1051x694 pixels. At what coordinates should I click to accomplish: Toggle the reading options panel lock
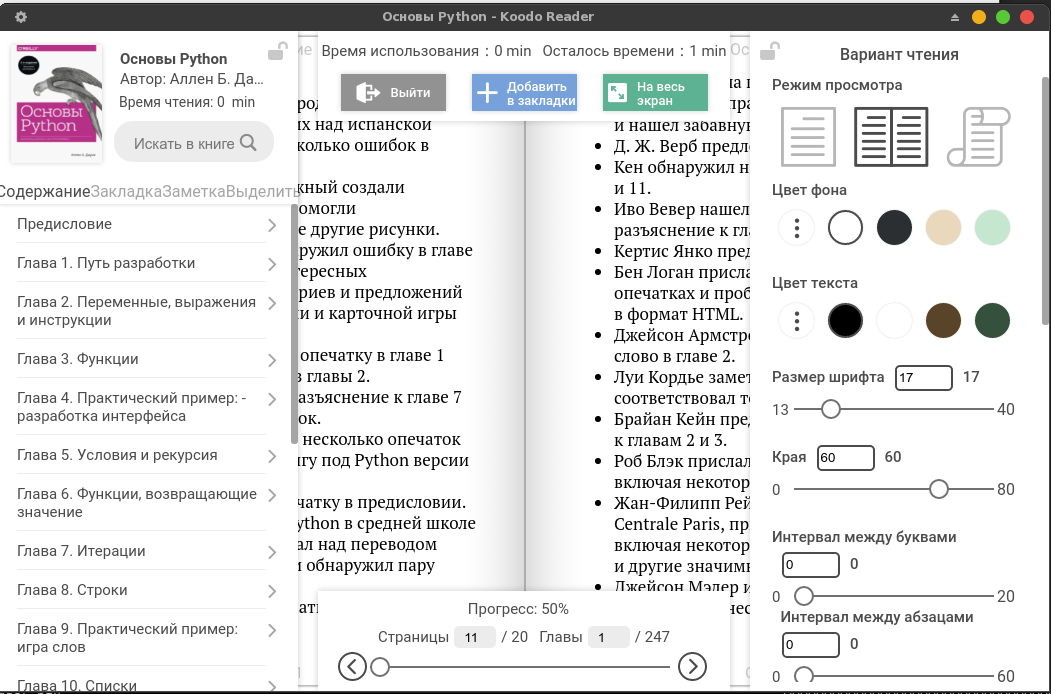tap(769, 51)
